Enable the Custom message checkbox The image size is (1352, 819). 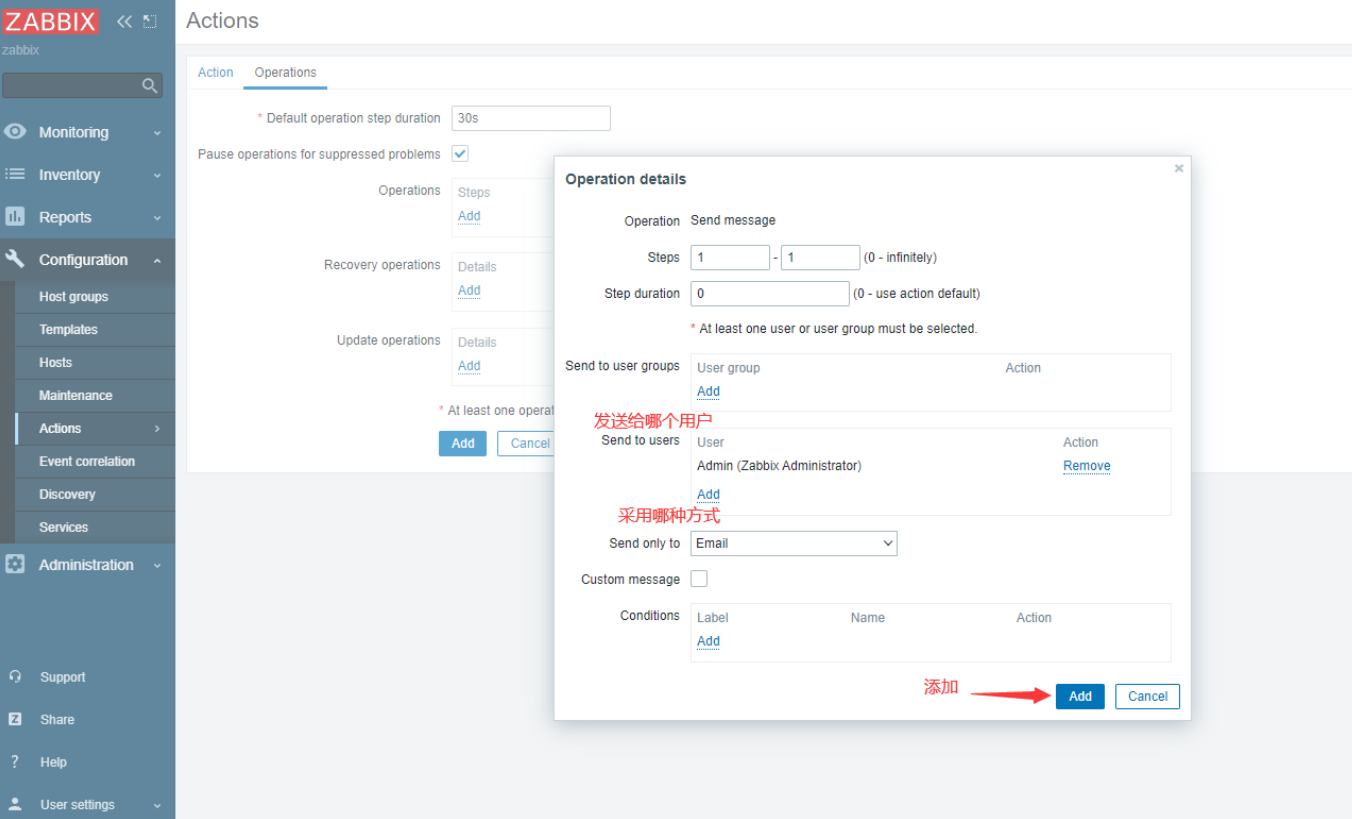[699, 579]
